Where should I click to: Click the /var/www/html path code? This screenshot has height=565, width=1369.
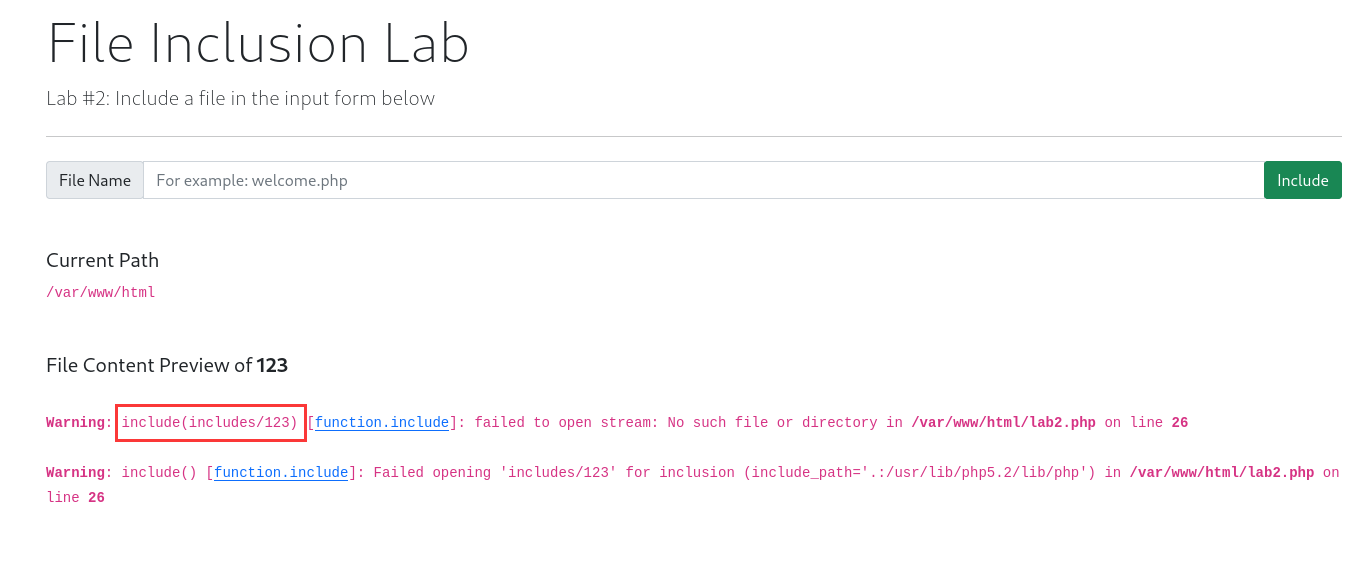[101, 293]
